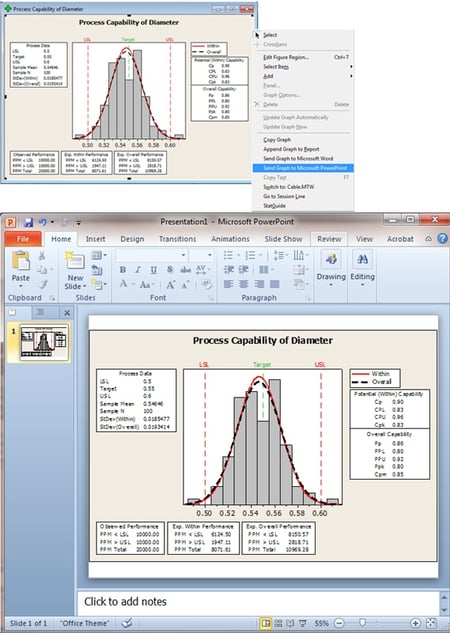Toggle Italic formatting
450x633 pixels.
click(138, 270)
